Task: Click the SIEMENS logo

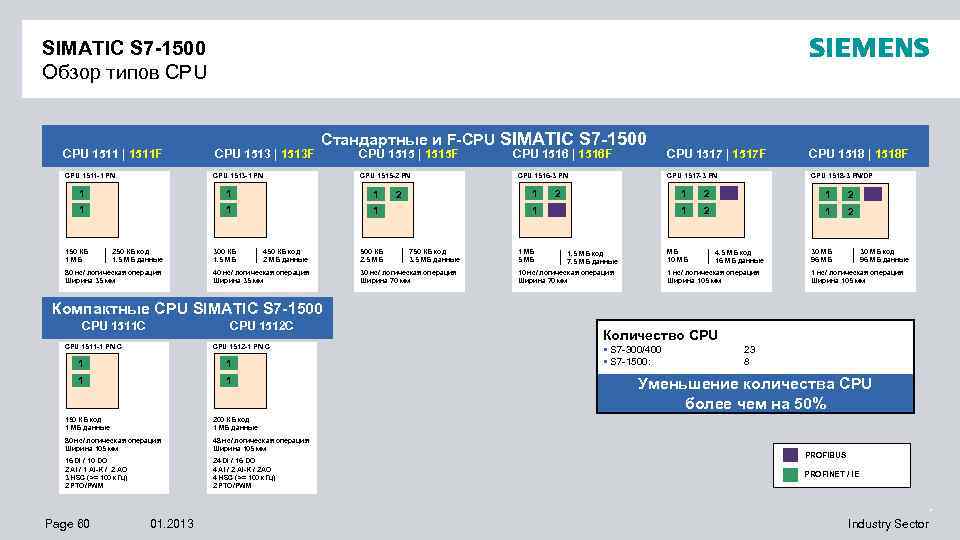Action: coord(869,48)
